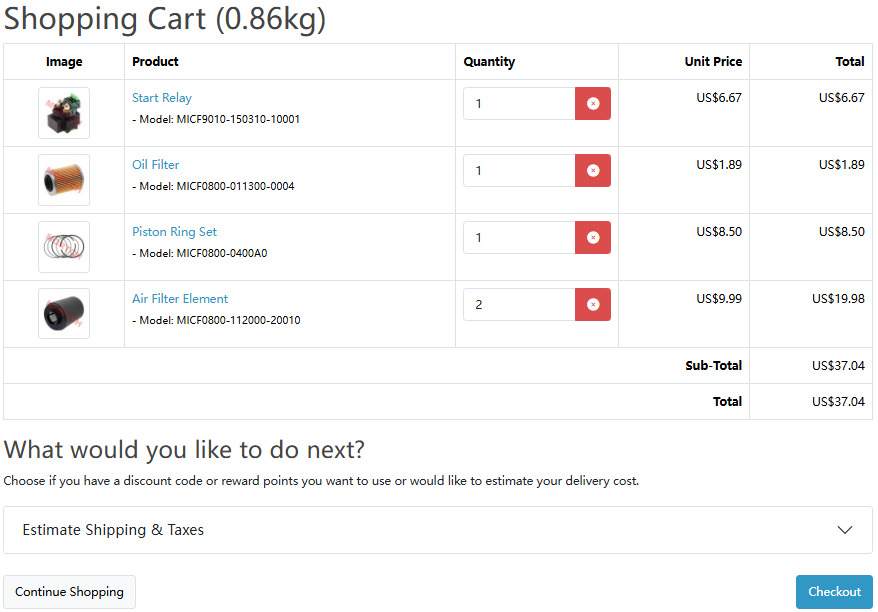Remove the Oil Filter from the cart
This screenshot has height=612, width=878.
[x=591, y=170]
